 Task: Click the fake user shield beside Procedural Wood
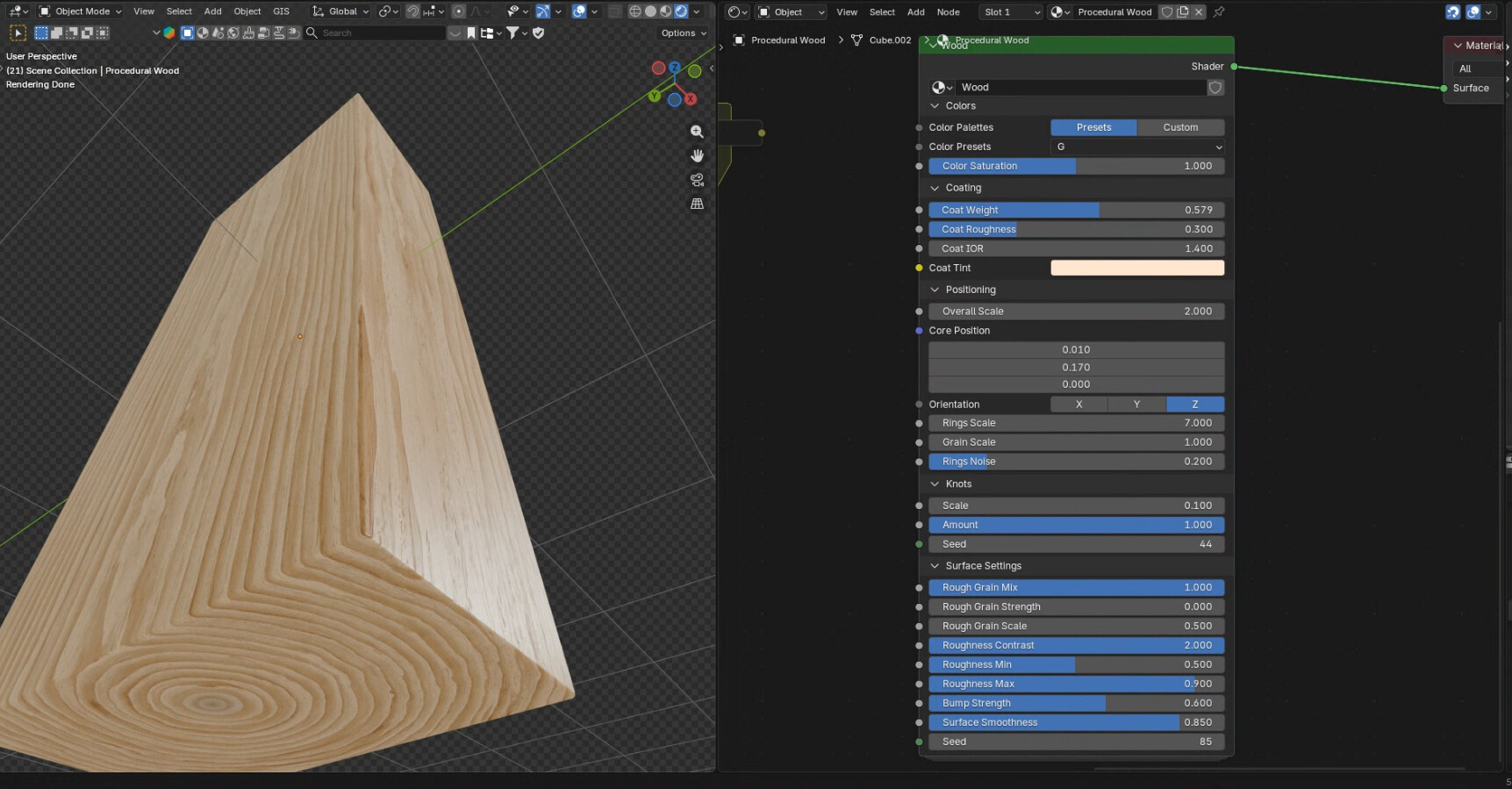click(x=1167, y=12)
